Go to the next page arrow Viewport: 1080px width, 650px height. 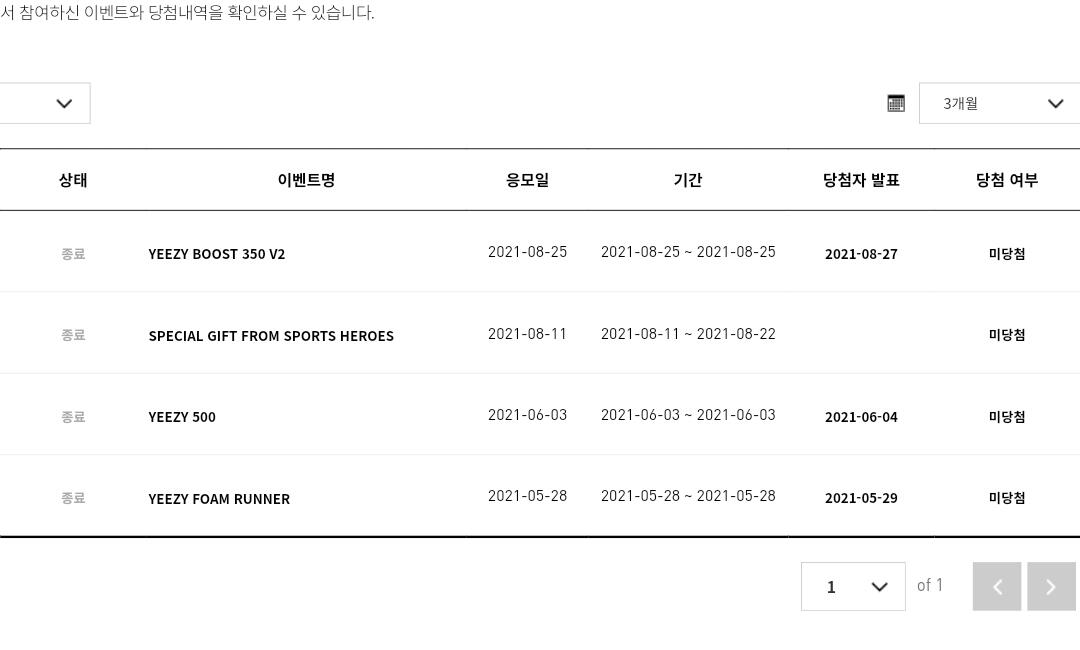(1051, 586)
